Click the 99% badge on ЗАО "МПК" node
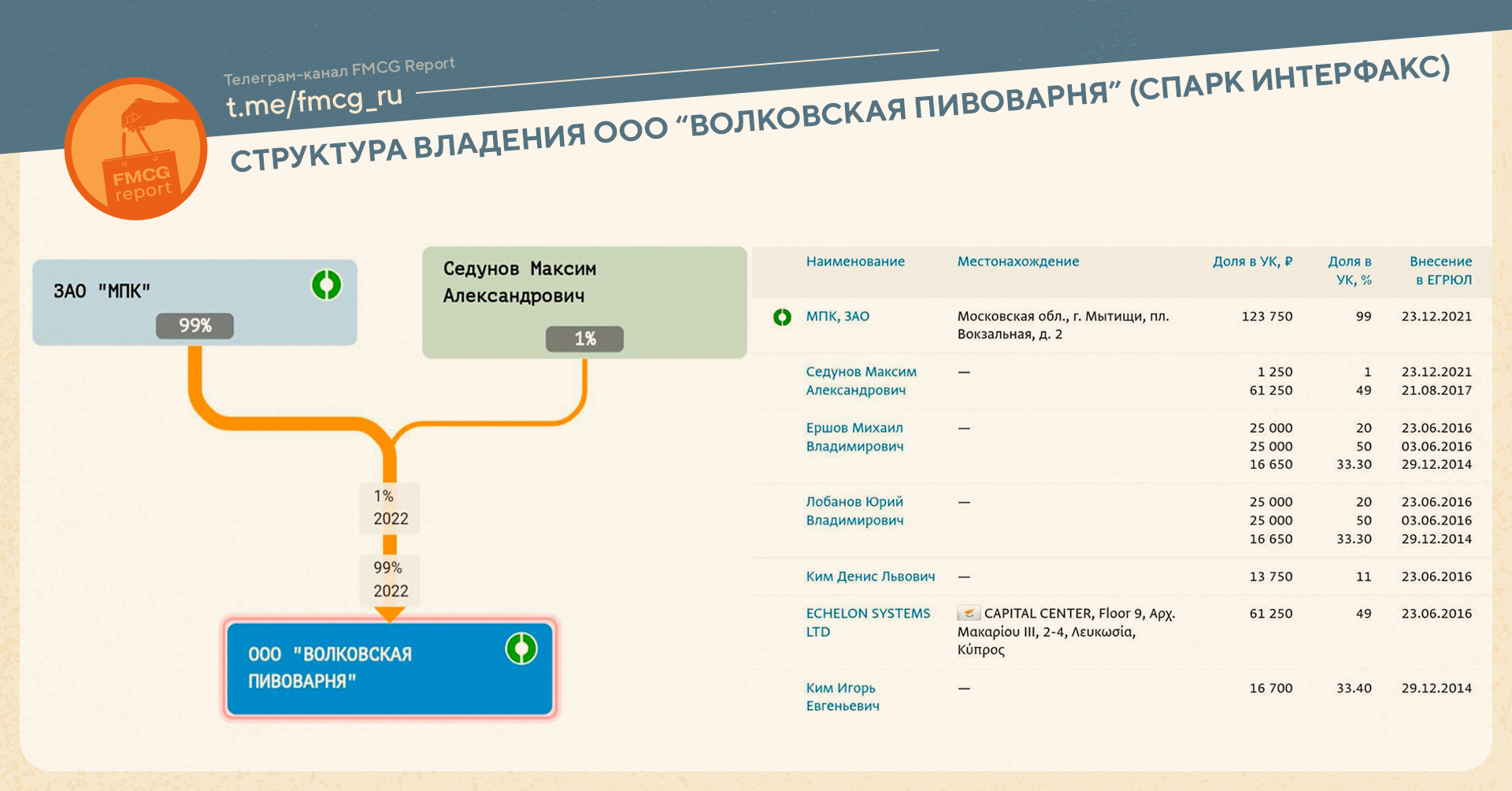This screenshot has width=1512, height=791. pyautogui.click(x=195, y=325)
